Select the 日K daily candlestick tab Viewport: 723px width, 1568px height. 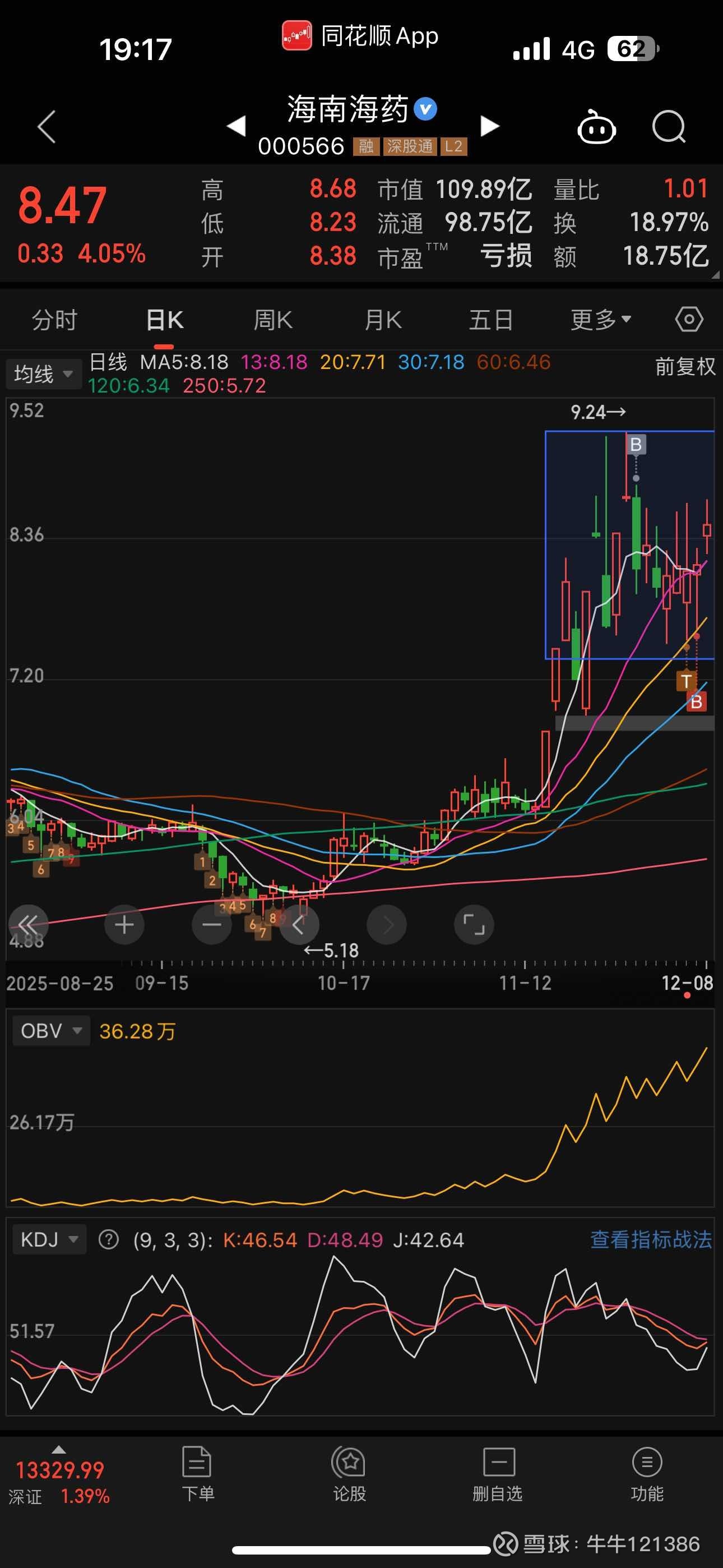coord(164,320)
